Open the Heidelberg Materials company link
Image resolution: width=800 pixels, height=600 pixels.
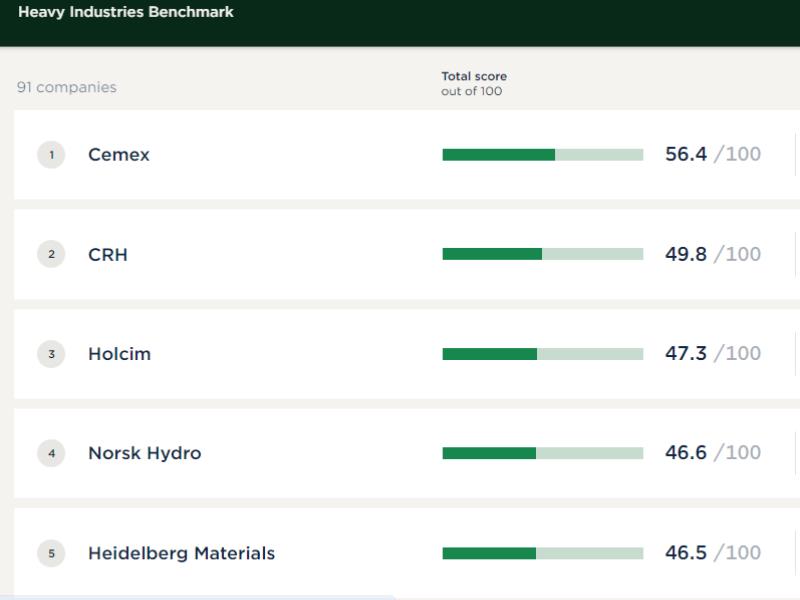point(181,553)
